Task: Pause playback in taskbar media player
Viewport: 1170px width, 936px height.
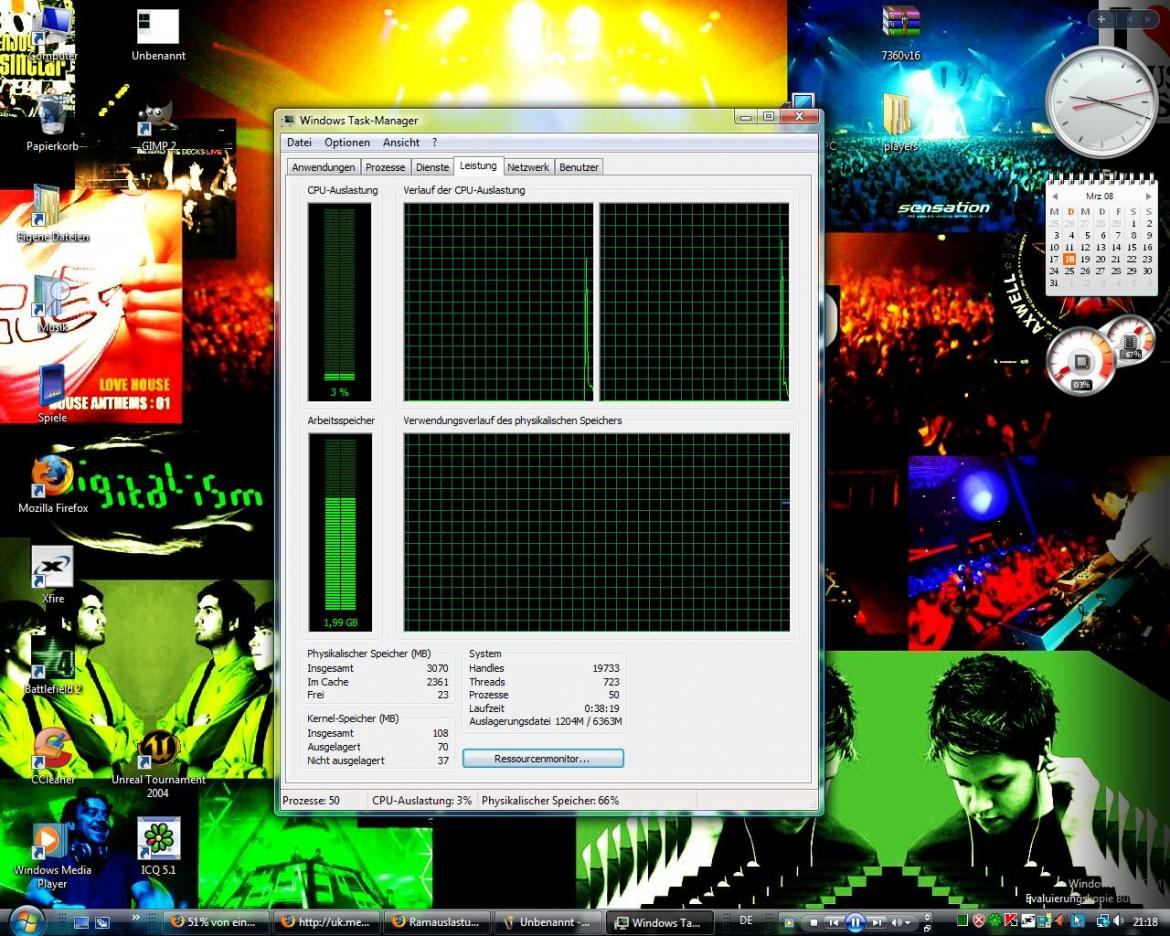Action: (855, 923)
